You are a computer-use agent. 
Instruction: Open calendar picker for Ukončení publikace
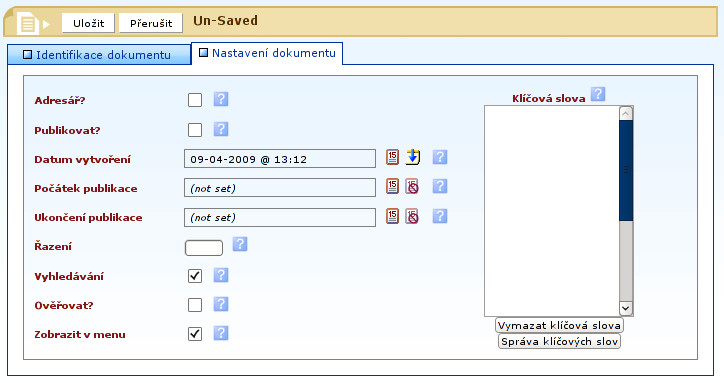point(392,216)
